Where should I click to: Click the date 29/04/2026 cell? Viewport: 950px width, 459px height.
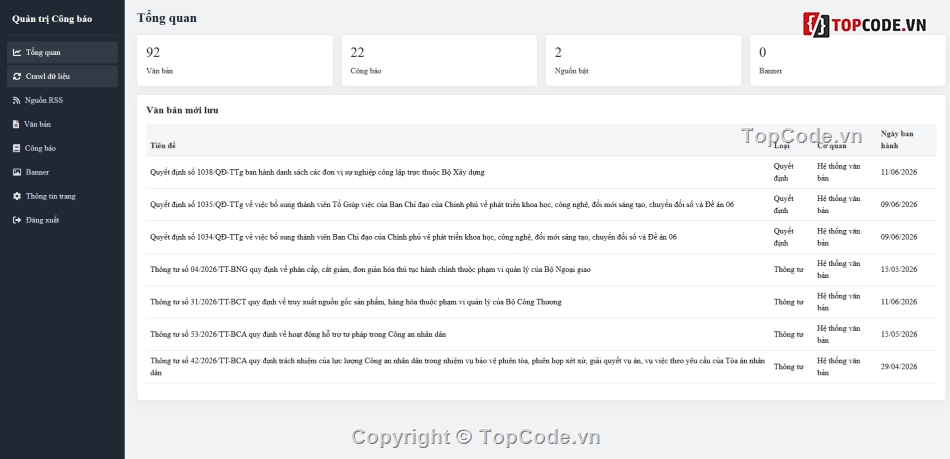(899, 367)
